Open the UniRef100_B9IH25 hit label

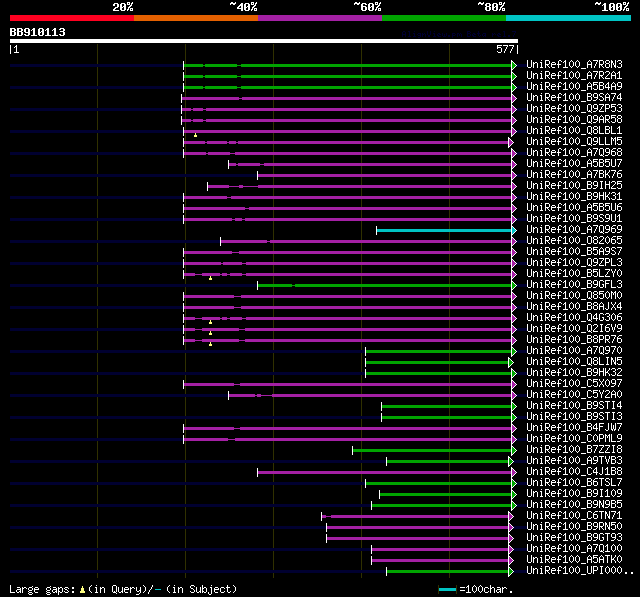coord(574,186)
